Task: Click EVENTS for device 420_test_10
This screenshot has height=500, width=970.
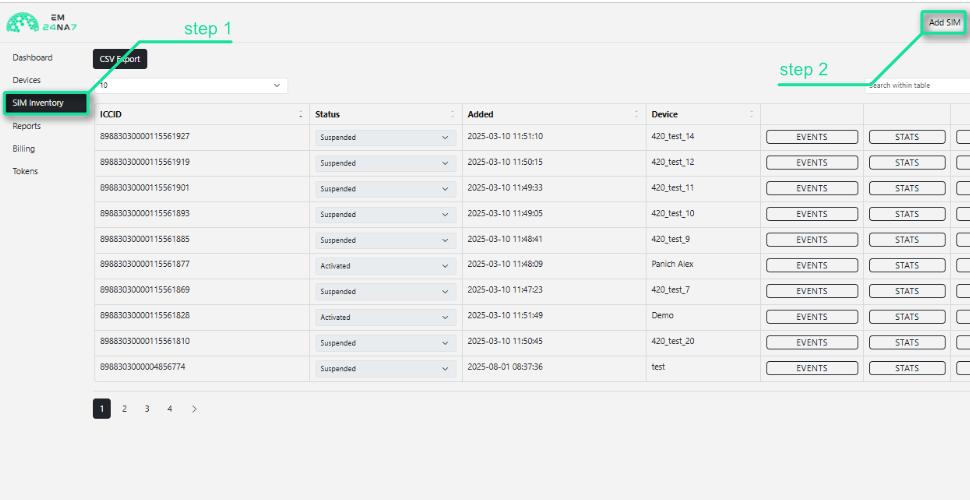Action: (x=812, y=214)
